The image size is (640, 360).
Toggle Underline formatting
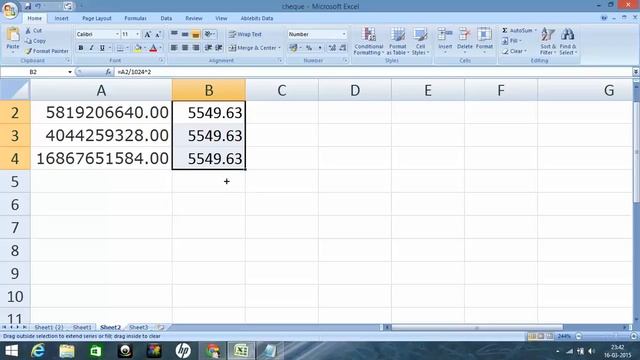[102, 48]
